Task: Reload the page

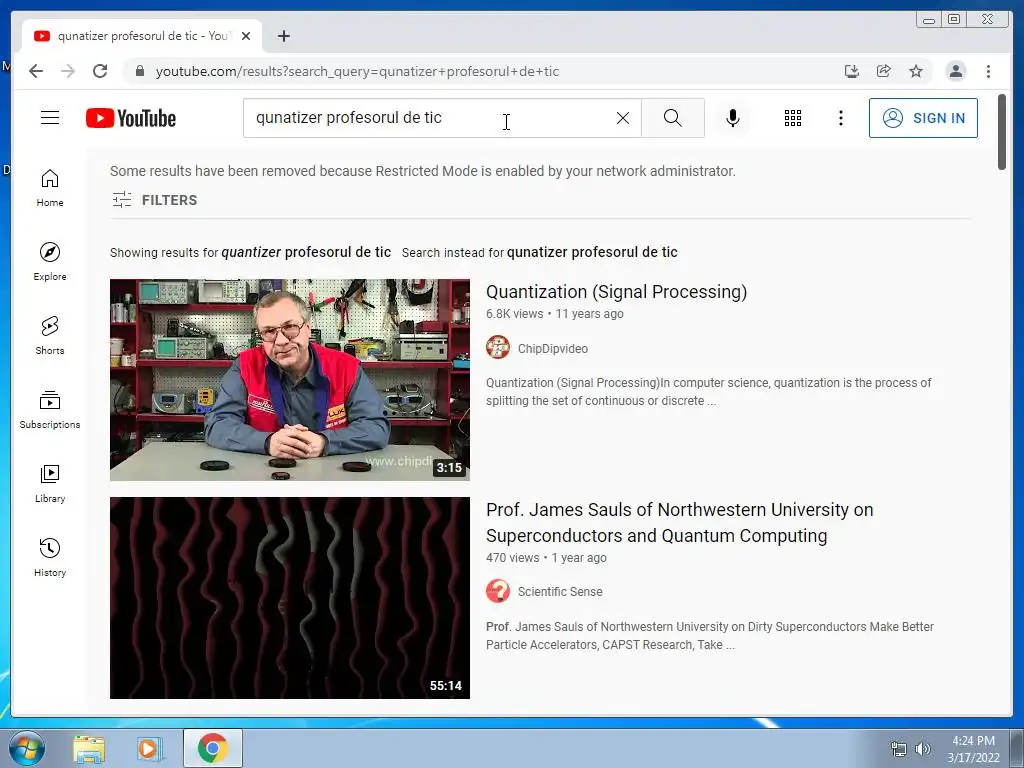Action: [100, 71]
